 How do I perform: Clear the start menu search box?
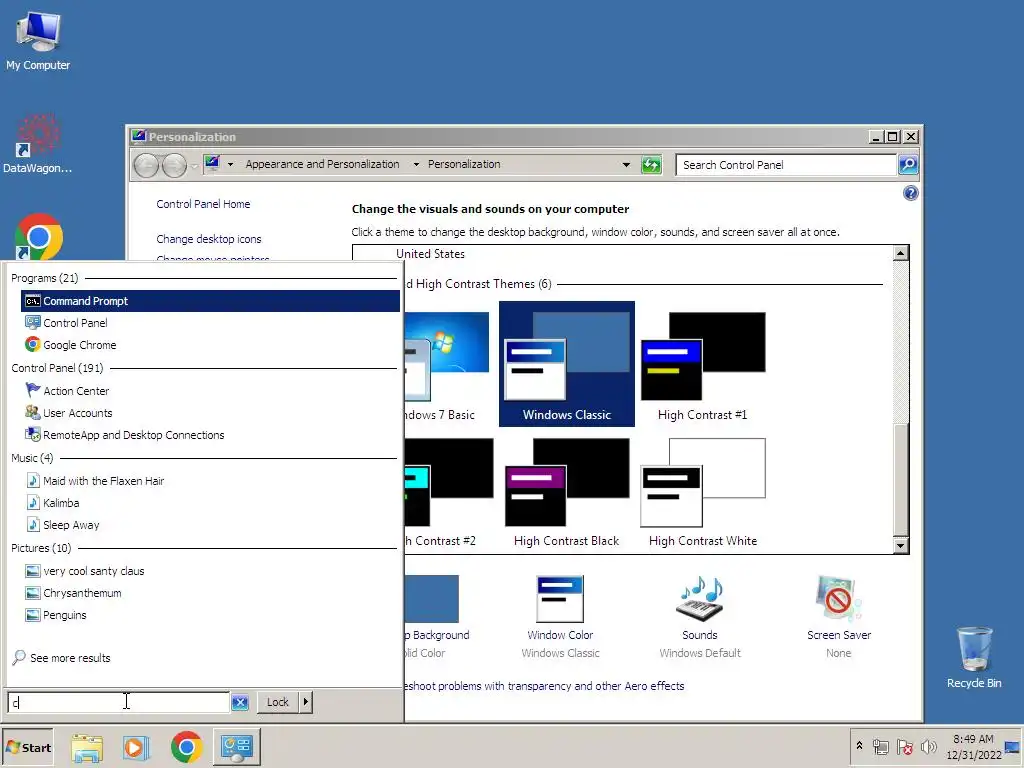pyautogui.click(x=240, y=703)
